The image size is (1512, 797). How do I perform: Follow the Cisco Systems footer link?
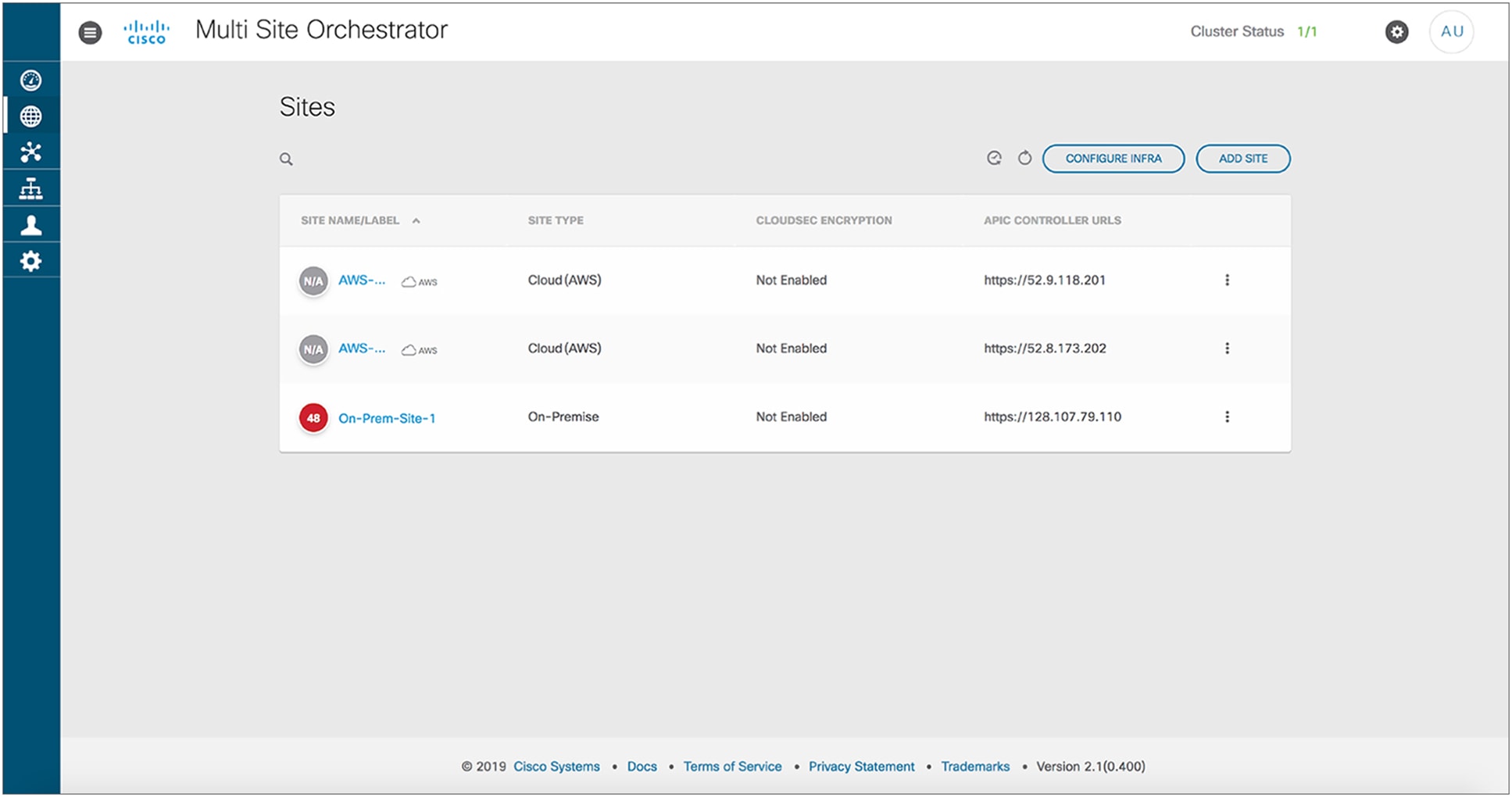click(556, 767)
